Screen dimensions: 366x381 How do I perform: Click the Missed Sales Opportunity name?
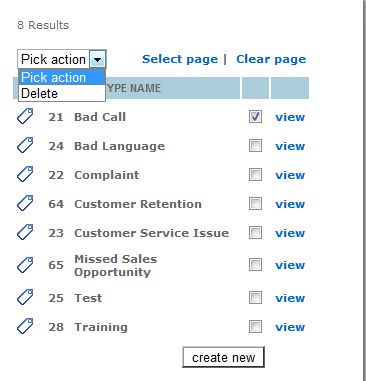(115, 266)
